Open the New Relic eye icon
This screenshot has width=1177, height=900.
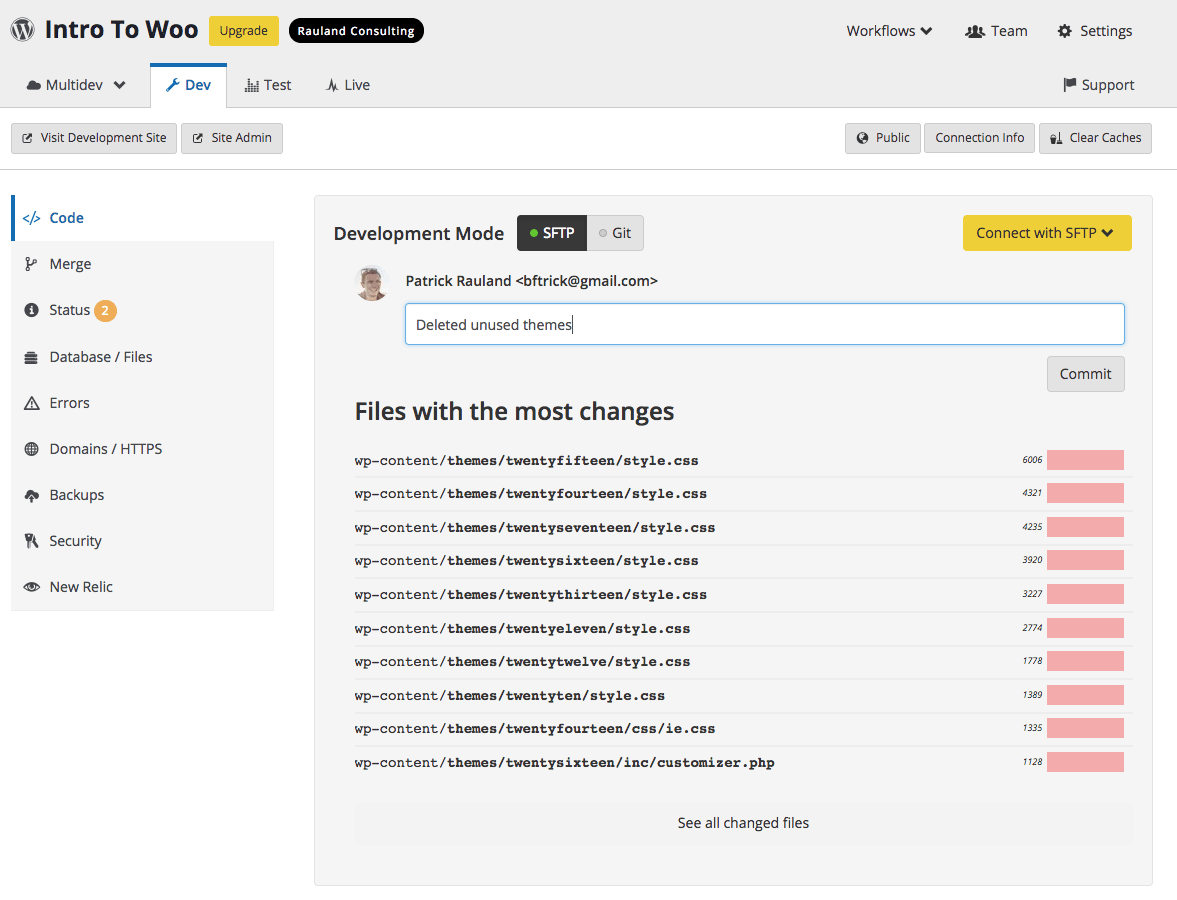click(31, 586)
